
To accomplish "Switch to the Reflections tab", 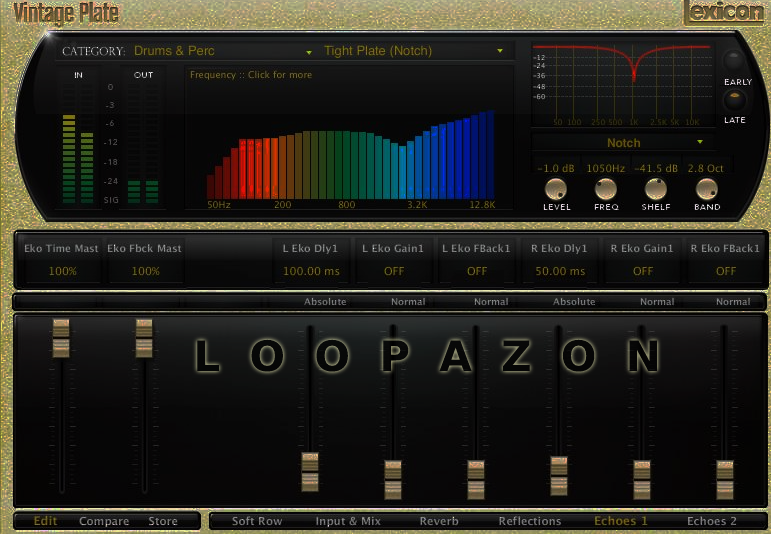I will point(530,521).
